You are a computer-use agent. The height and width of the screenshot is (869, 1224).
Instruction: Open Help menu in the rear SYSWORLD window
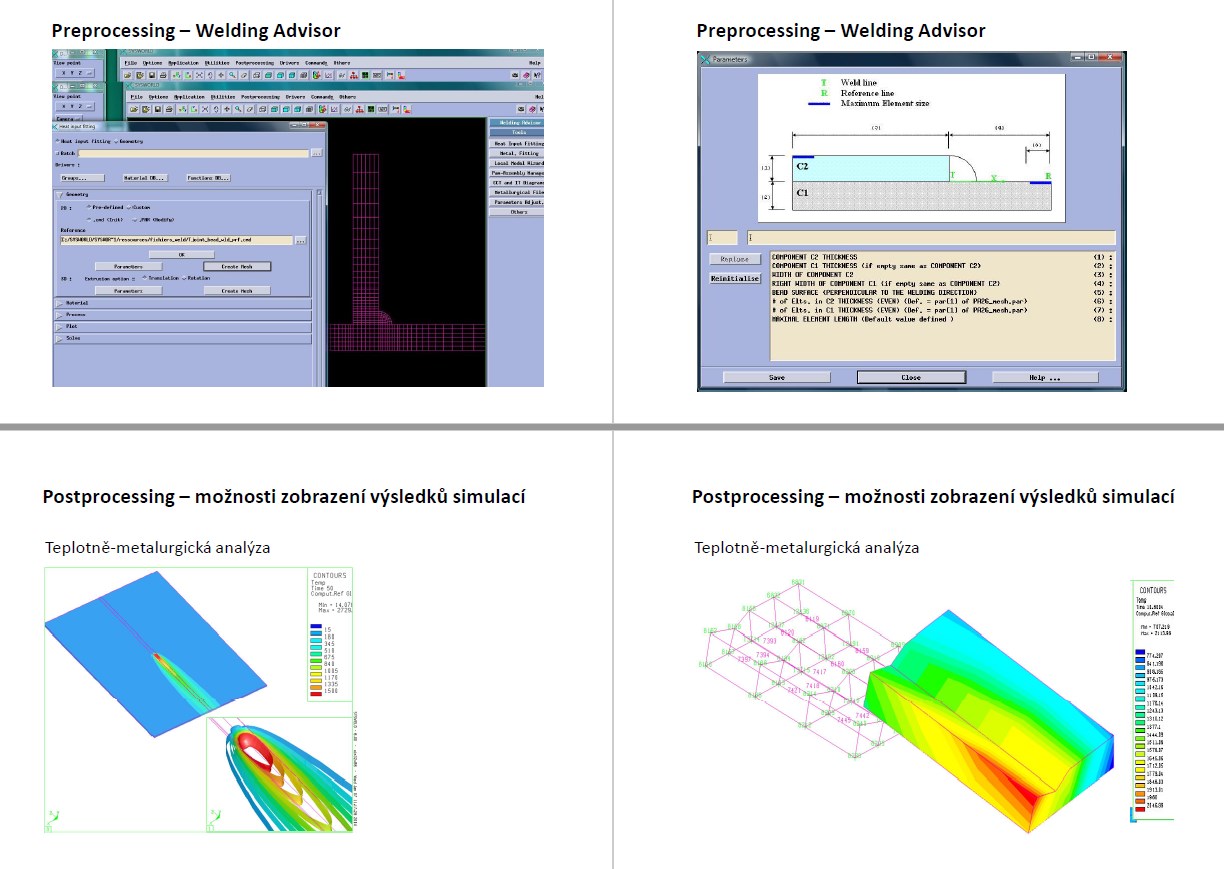pyautogui.click(x=535, y=63)
